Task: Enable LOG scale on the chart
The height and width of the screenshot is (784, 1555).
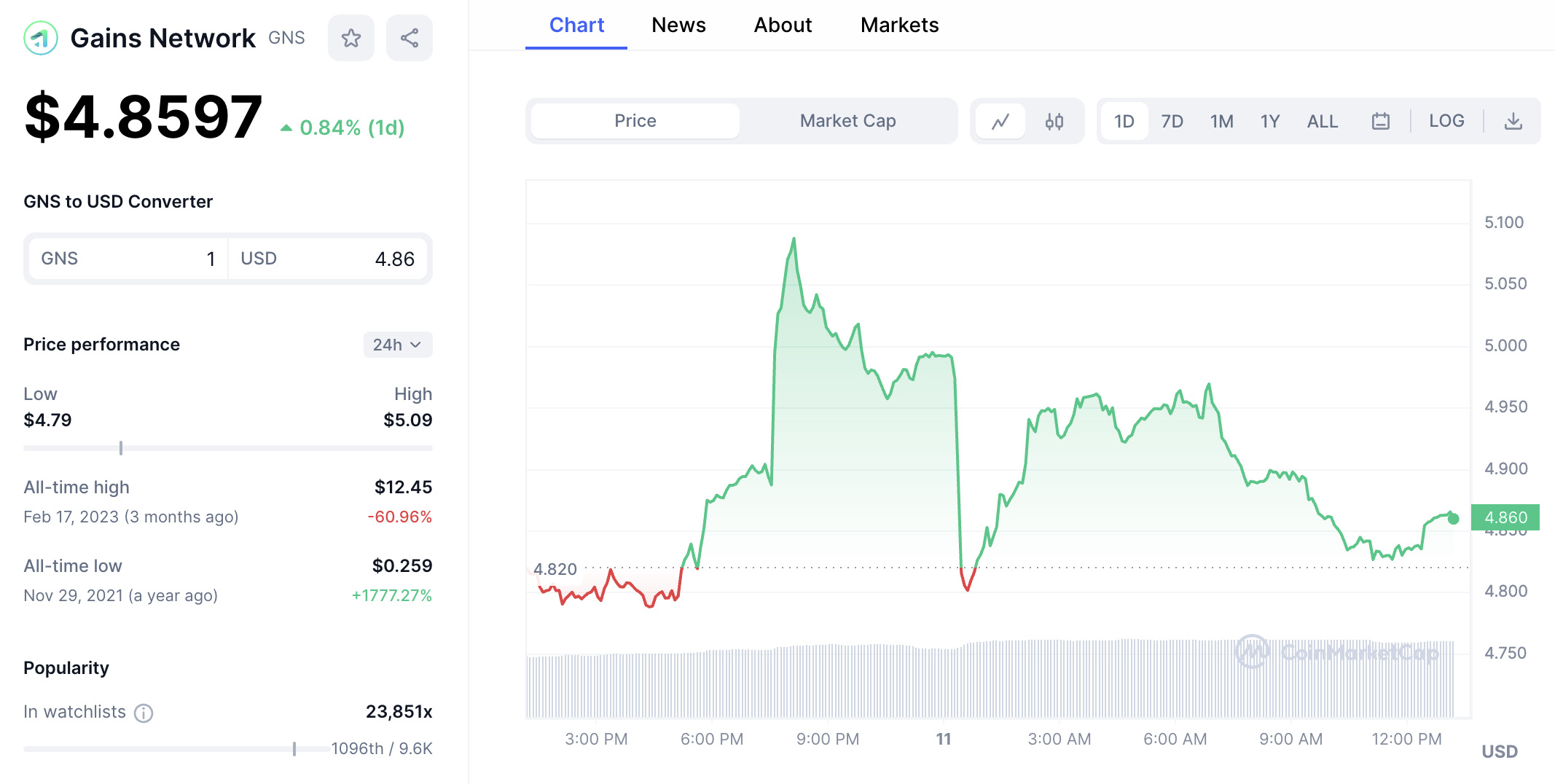Action: click(x=1447, y=121)
